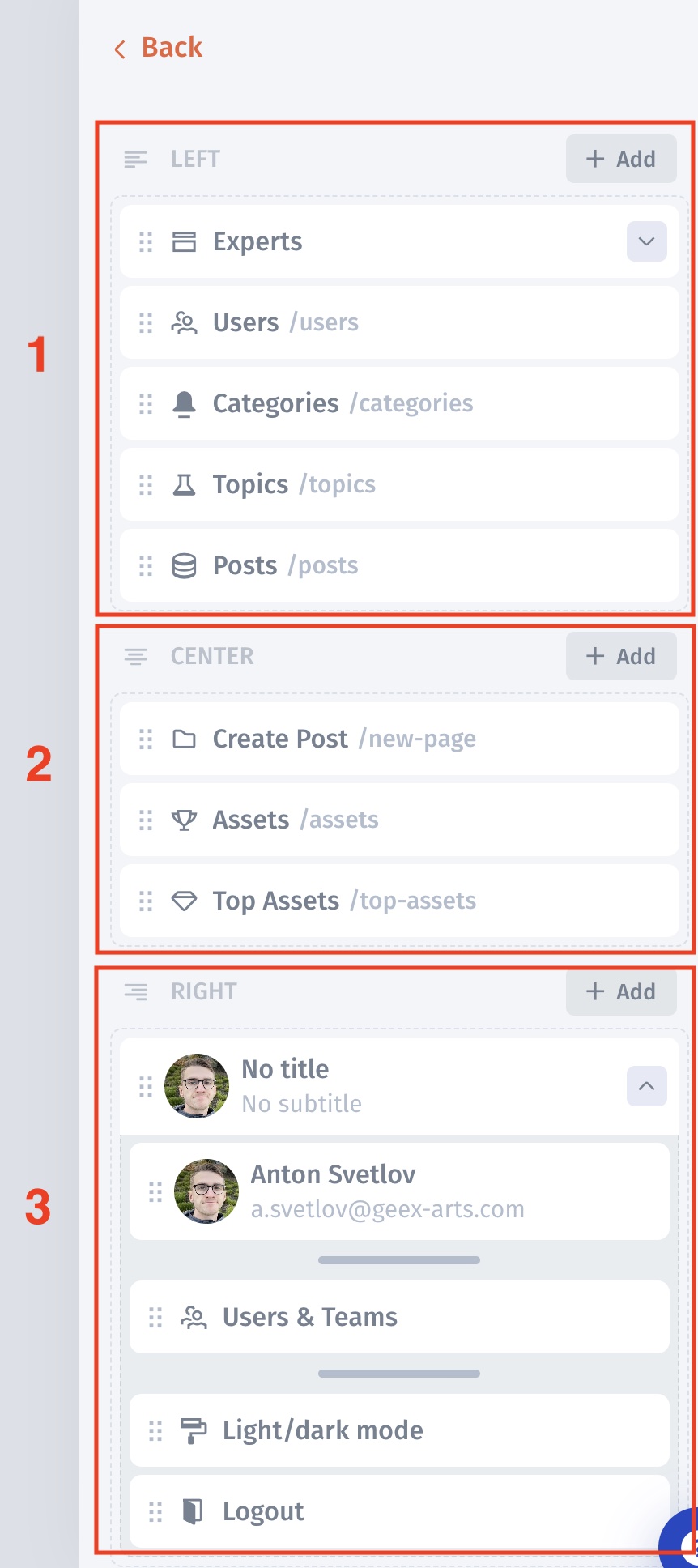Screen dimensions: 698x1568
Task: Click the database icon beside Posts
Action: [185, 565]
